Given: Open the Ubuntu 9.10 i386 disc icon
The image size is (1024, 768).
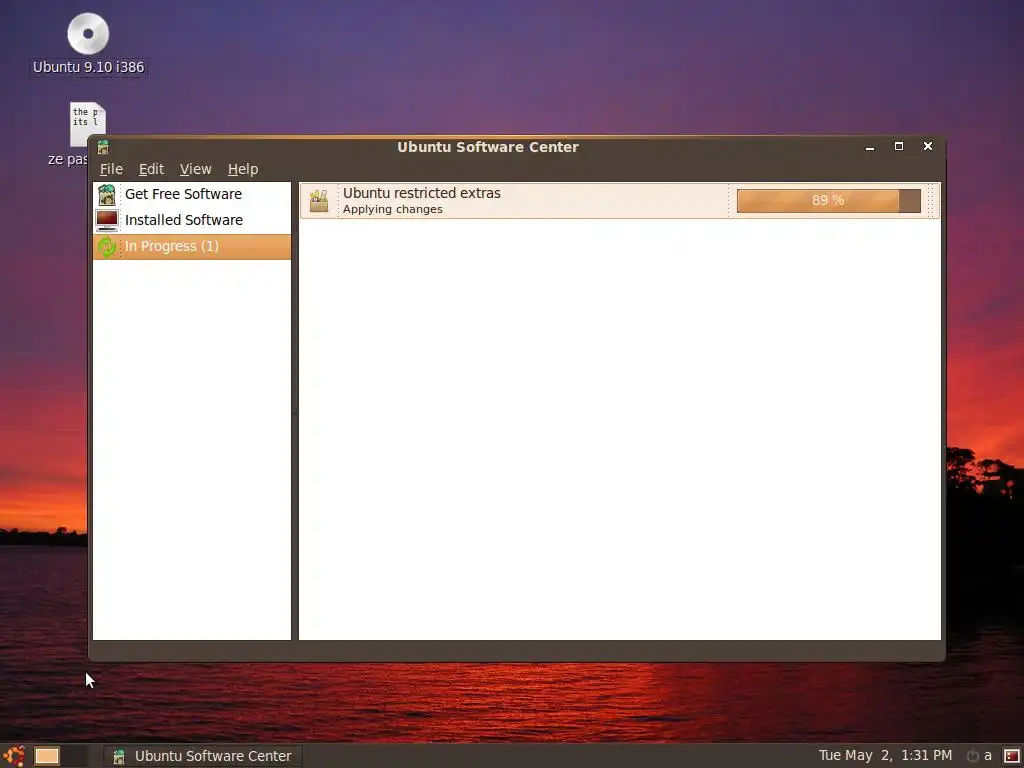Looking at the screenshot, I should pyautogui.click(x=88, y=33).
